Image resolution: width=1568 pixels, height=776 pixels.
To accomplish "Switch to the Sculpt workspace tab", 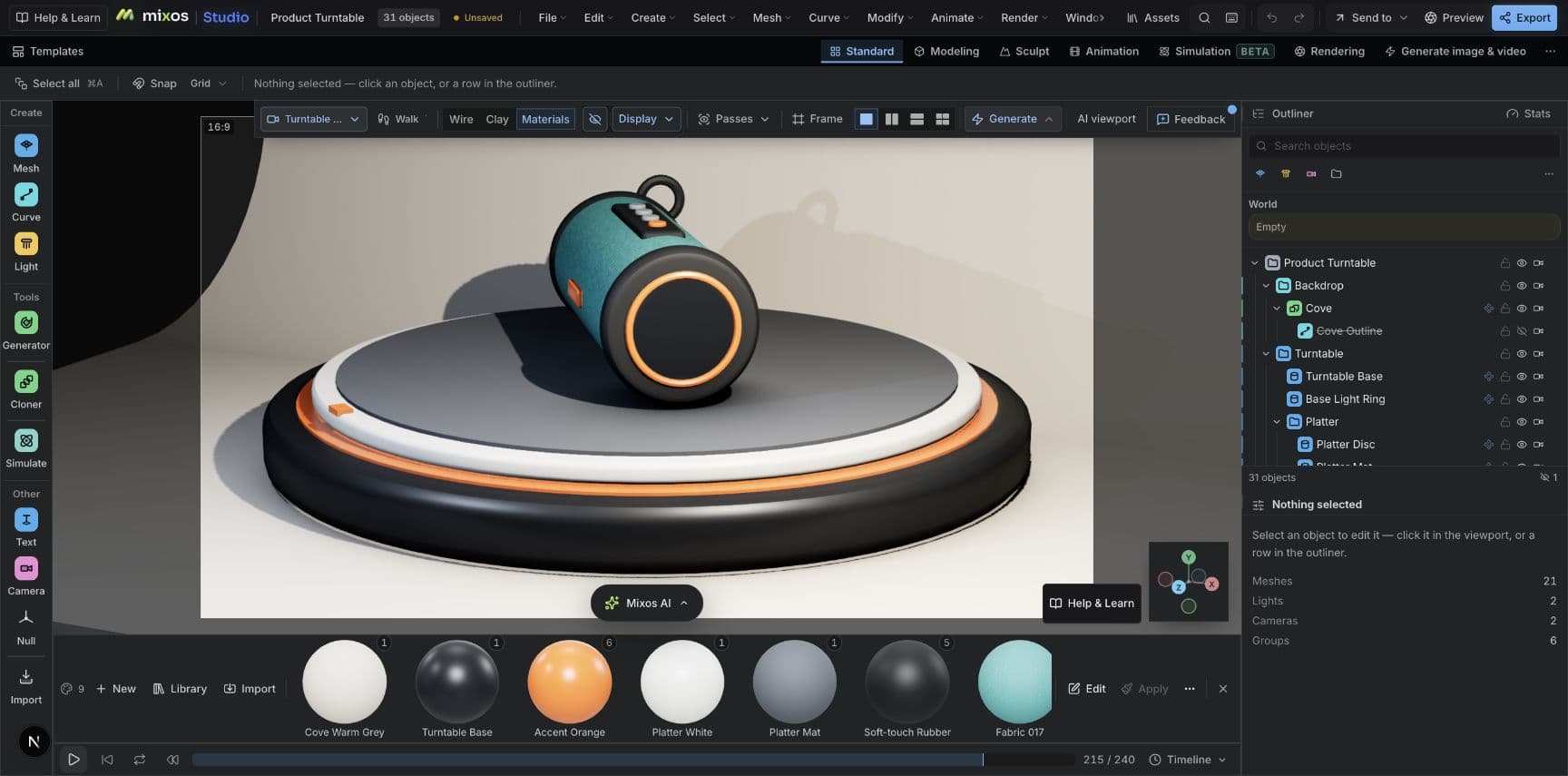I will coord(1024,52).
